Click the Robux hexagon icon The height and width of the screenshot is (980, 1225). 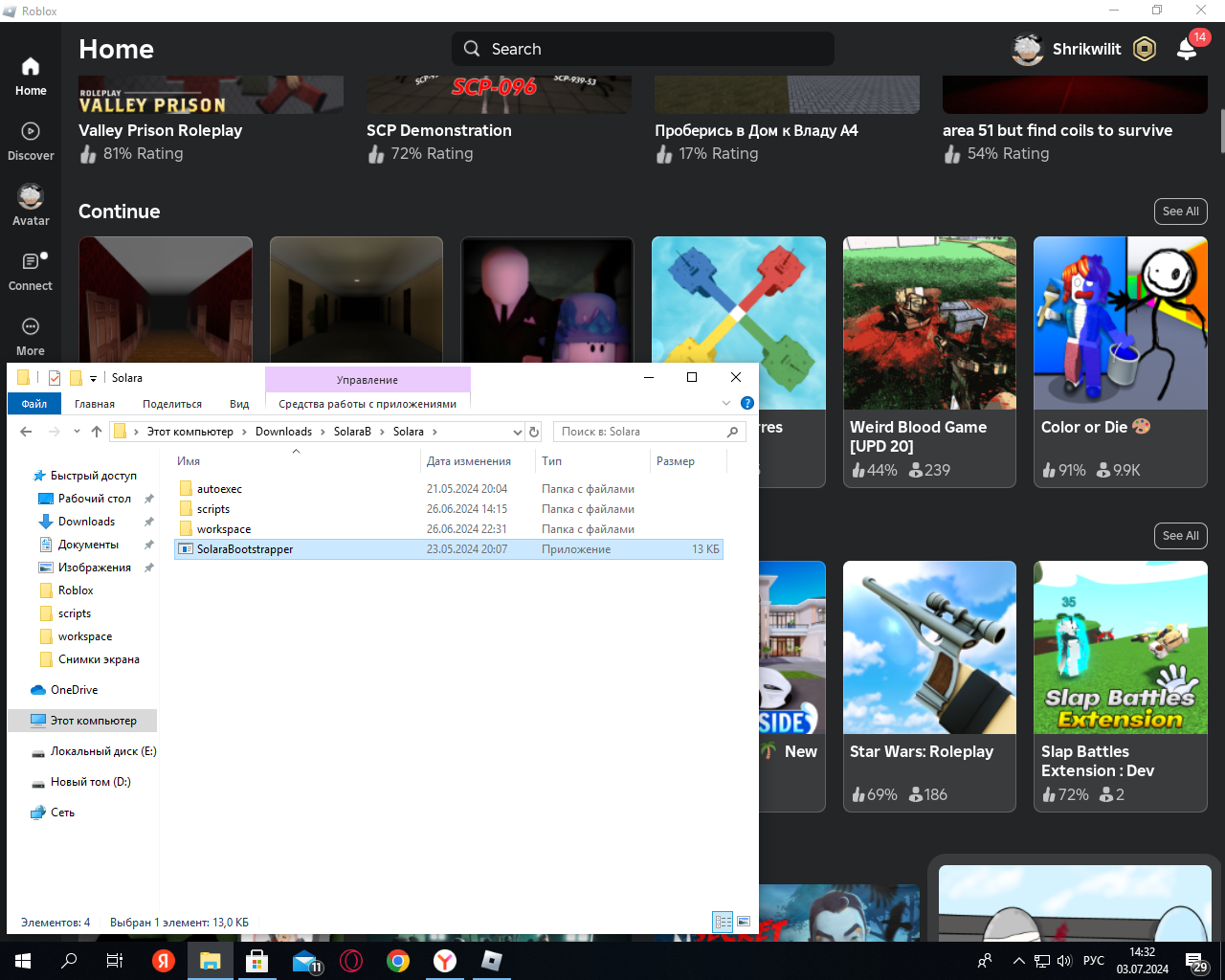coord(1145,49)
